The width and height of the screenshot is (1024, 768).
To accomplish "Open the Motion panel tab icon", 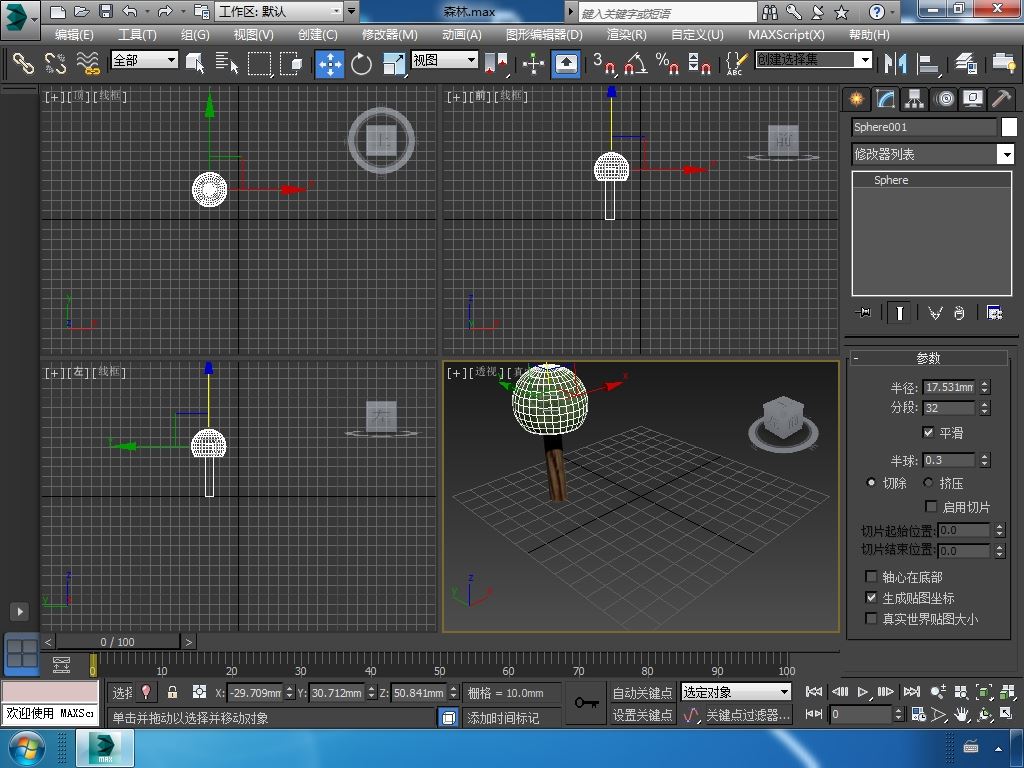I will tap(944, 99).
